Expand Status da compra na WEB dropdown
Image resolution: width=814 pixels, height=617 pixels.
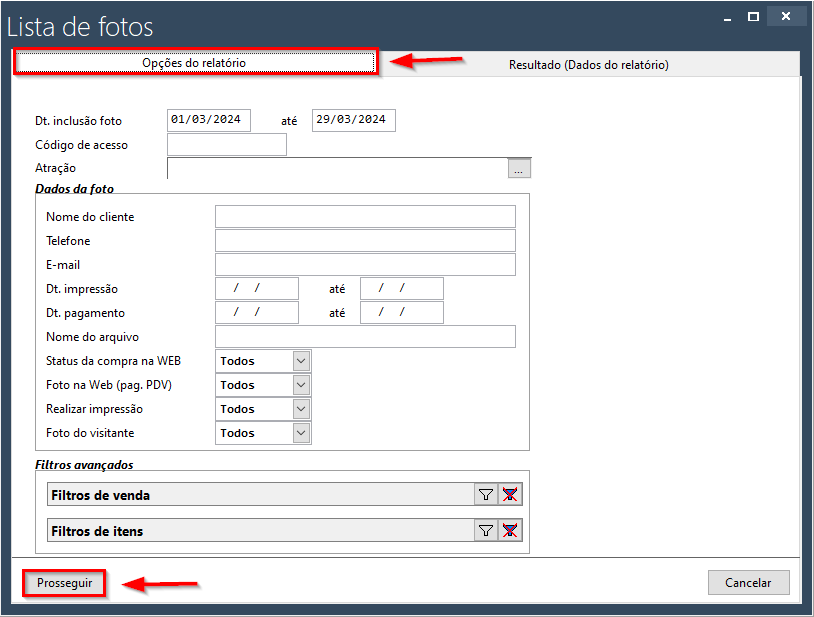pyautogui.click(x=301, y=361)
